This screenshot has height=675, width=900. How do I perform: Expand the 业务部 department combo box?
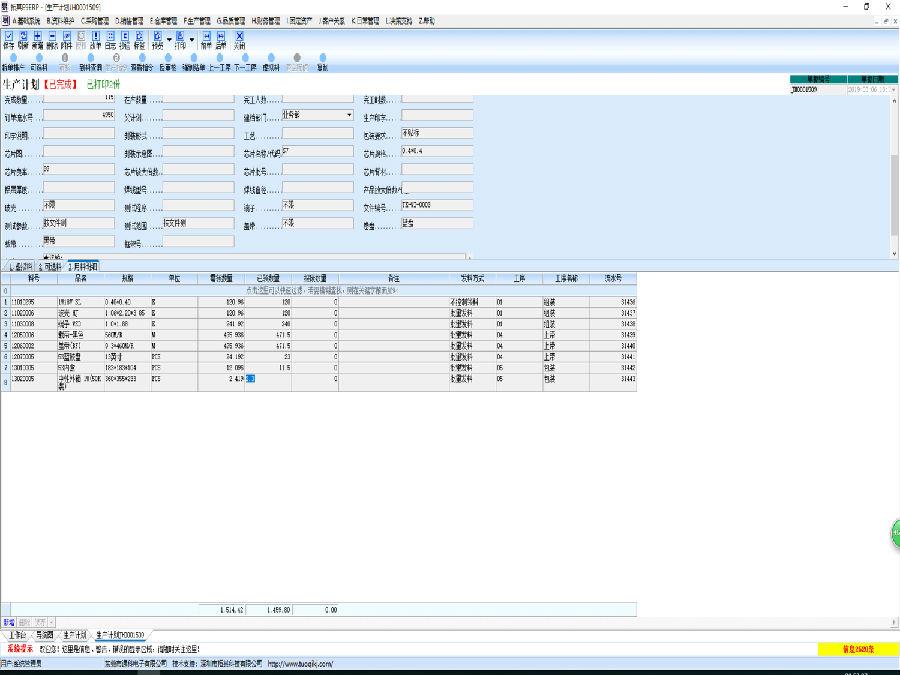(x=349, y=115)
